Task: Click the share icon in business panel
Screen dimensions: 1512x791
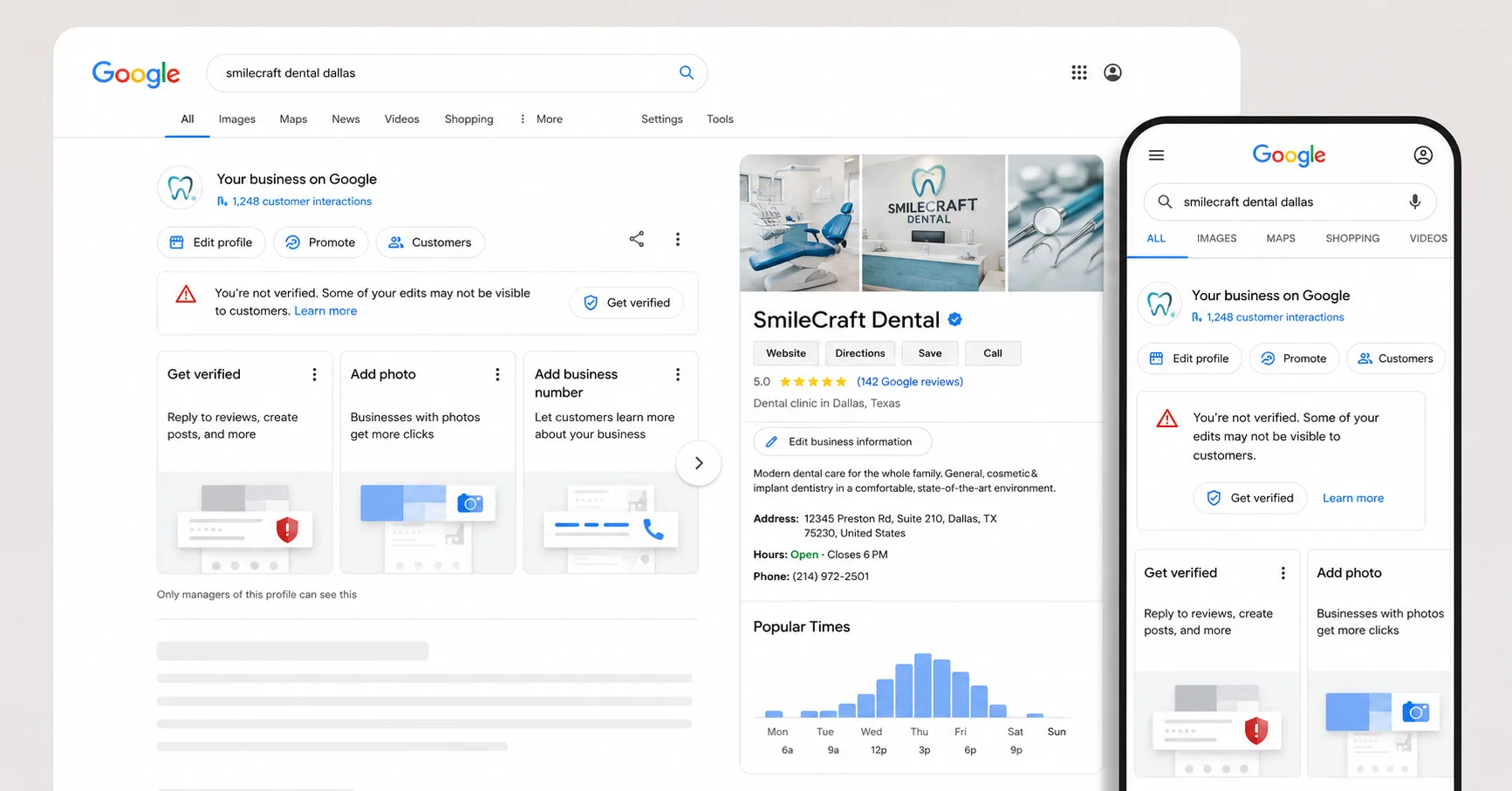Action: pos(637,239)
